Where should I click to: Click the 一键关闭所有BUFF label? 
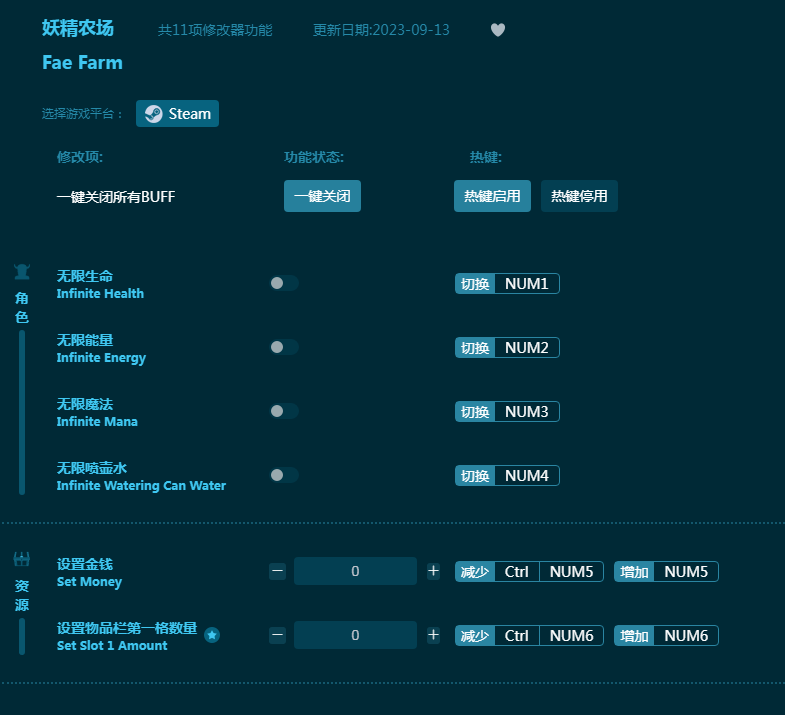[x=116, y=197]
